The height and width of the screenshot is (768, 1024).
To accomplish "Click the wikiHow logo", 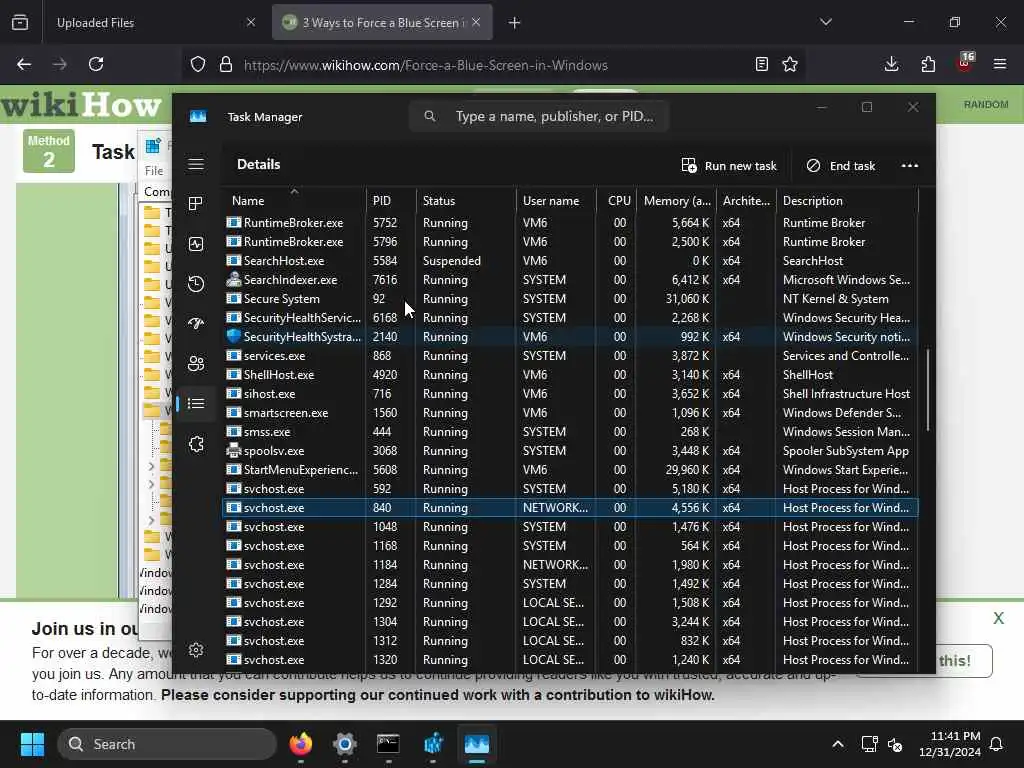I will click(82, 104).
